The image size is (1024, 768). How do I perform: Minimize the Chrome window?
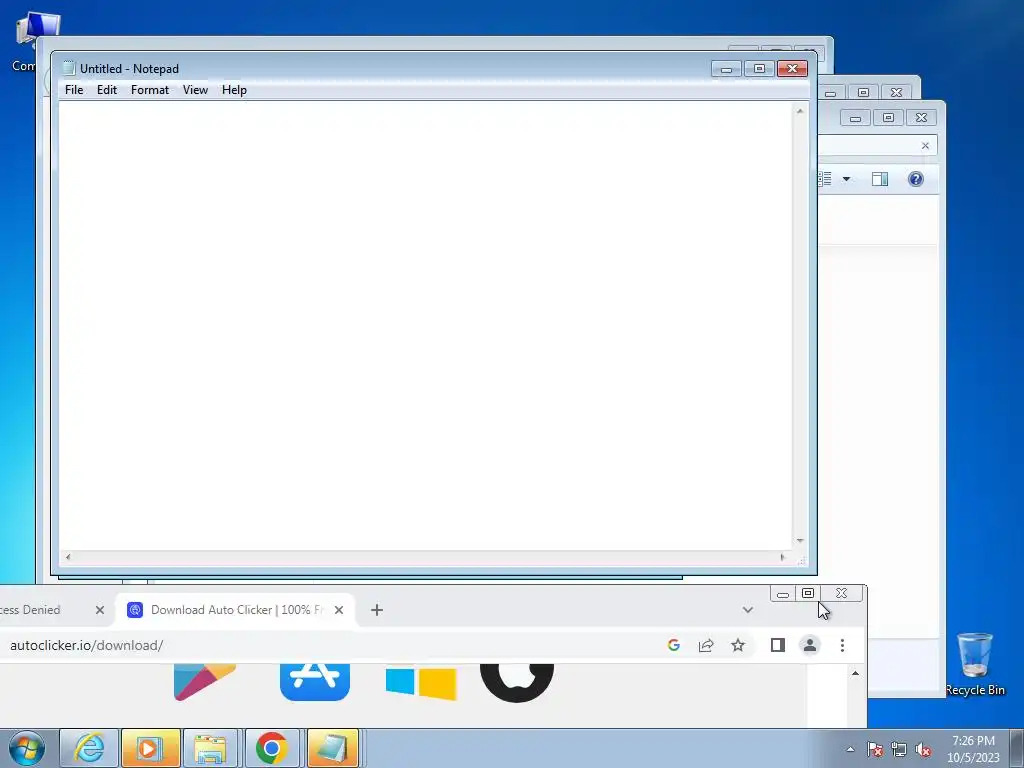[782, 594]
